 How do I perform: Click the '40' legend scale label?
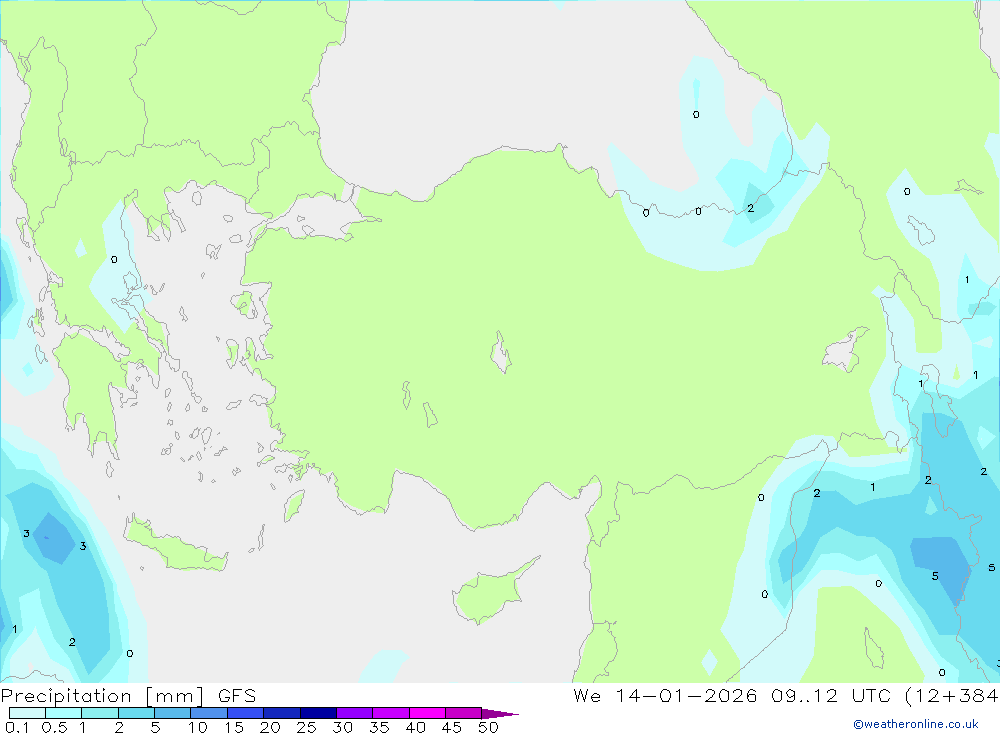pos(416,727)
